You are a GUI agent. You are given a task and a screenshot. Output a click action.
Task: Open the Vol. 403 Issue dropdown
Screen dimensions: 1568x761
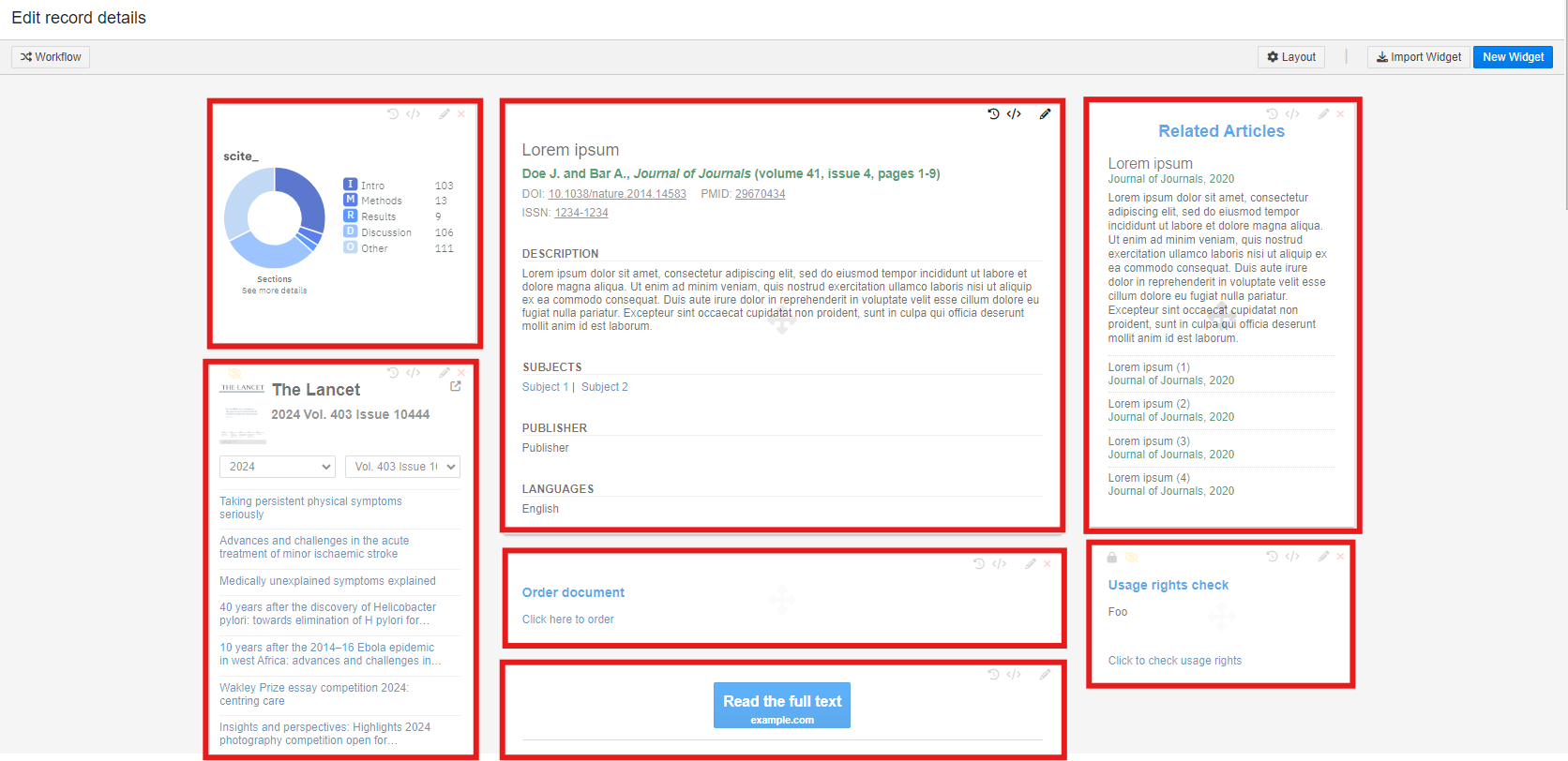point(402,467)
